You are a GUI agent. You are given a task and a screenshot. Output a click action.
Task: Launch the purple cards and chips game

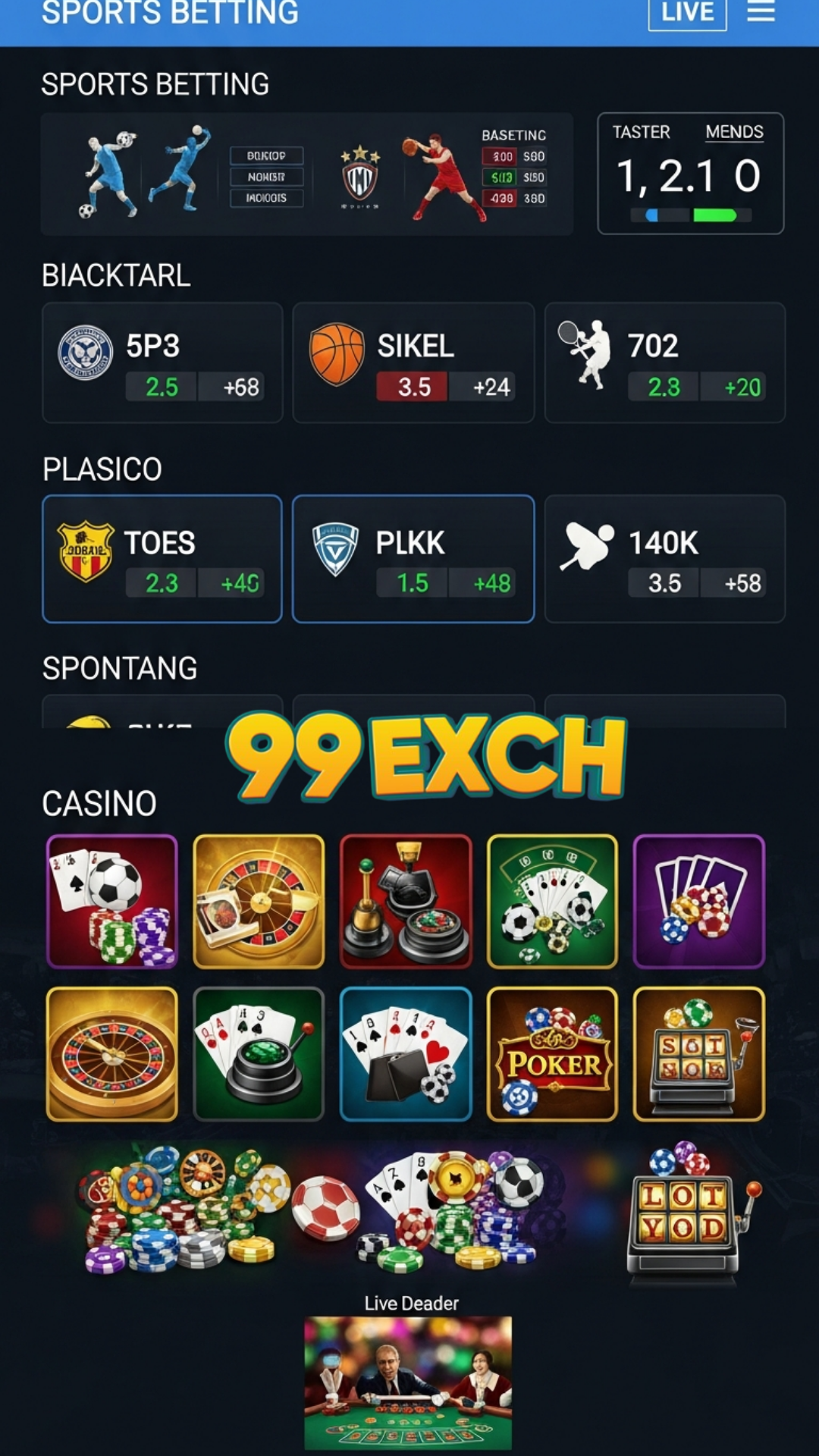tap(699, 902)
